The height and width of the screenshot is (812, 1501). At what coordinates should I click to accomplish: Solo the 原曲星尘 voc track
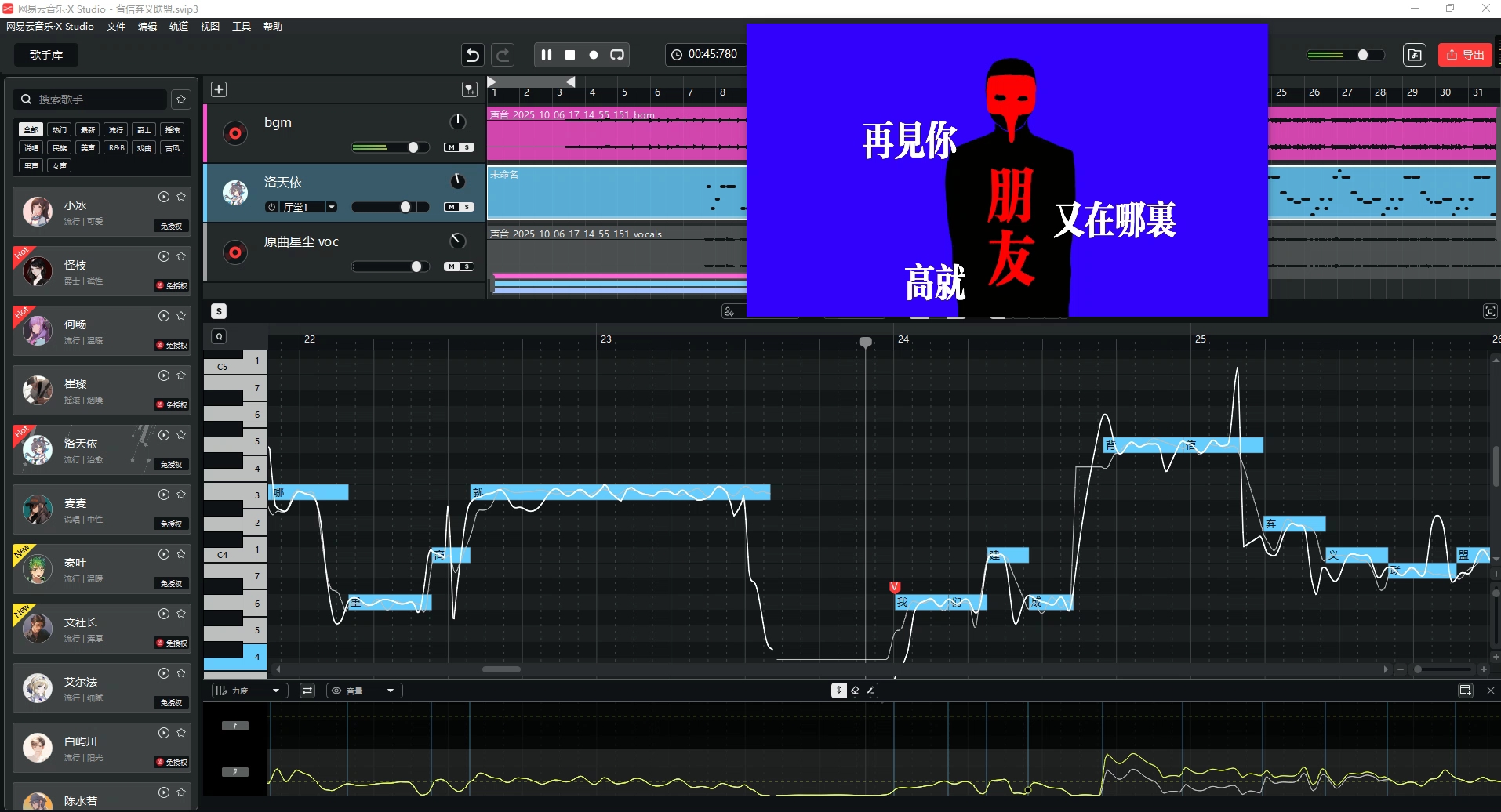coord(467,266)
